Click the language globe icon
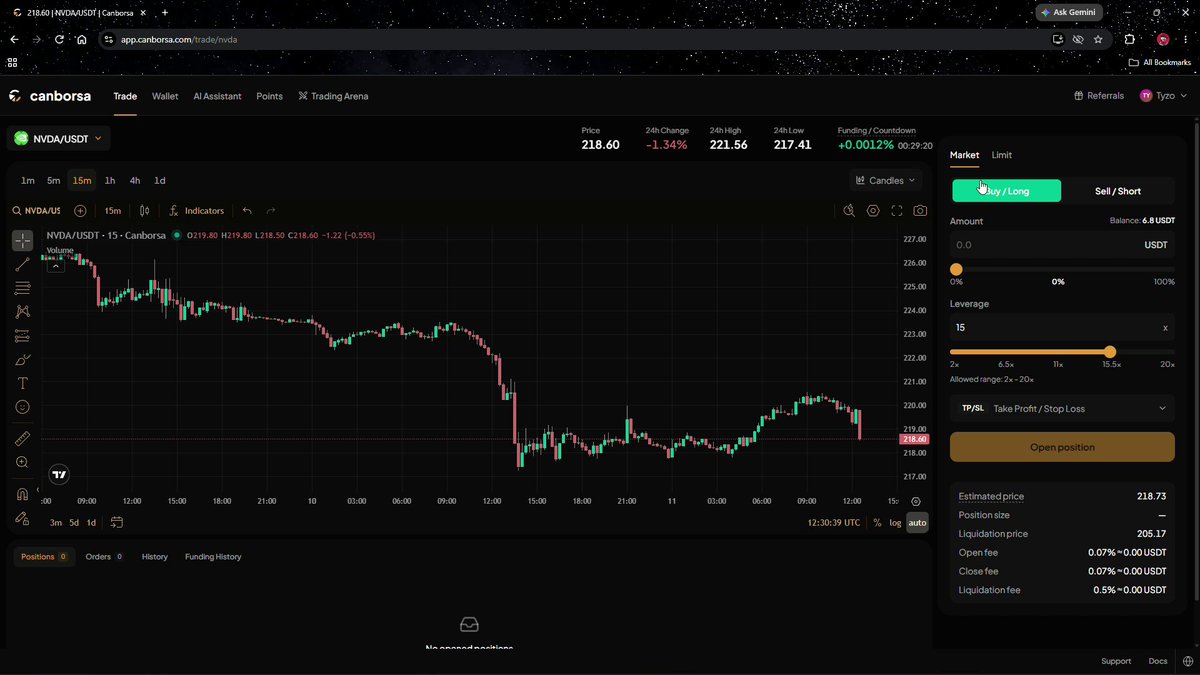Image resolution: width=1200 pixels, height=675 pixels. [1186, 661]
